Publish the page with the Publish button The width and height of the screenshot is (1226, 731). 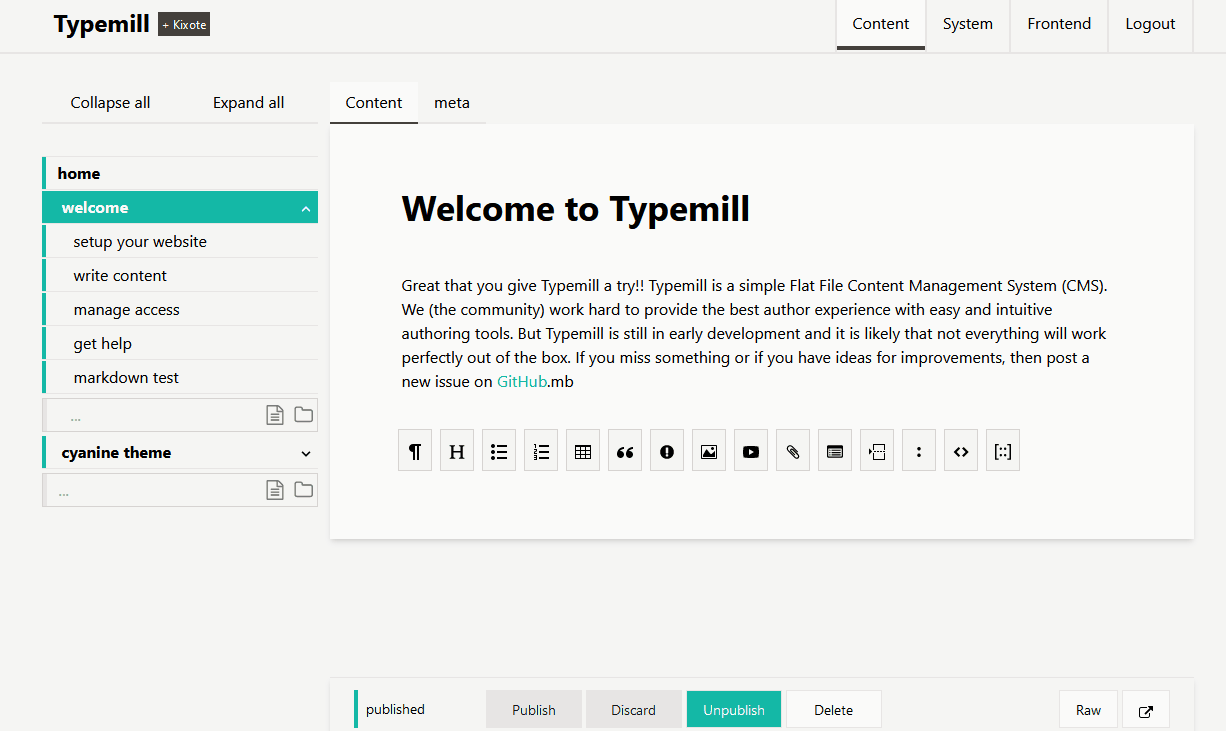[533, 709]
